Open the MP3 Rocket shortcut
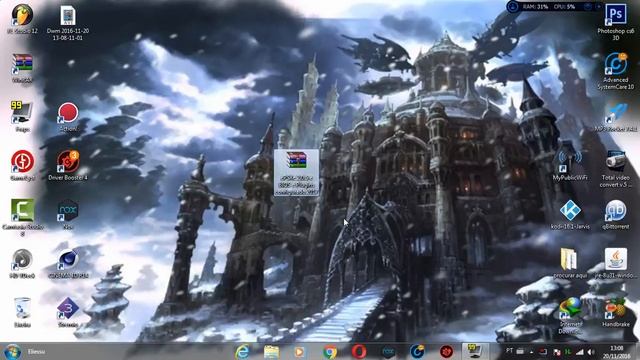The height and width of the screenshot is (360, 640). 616,117
